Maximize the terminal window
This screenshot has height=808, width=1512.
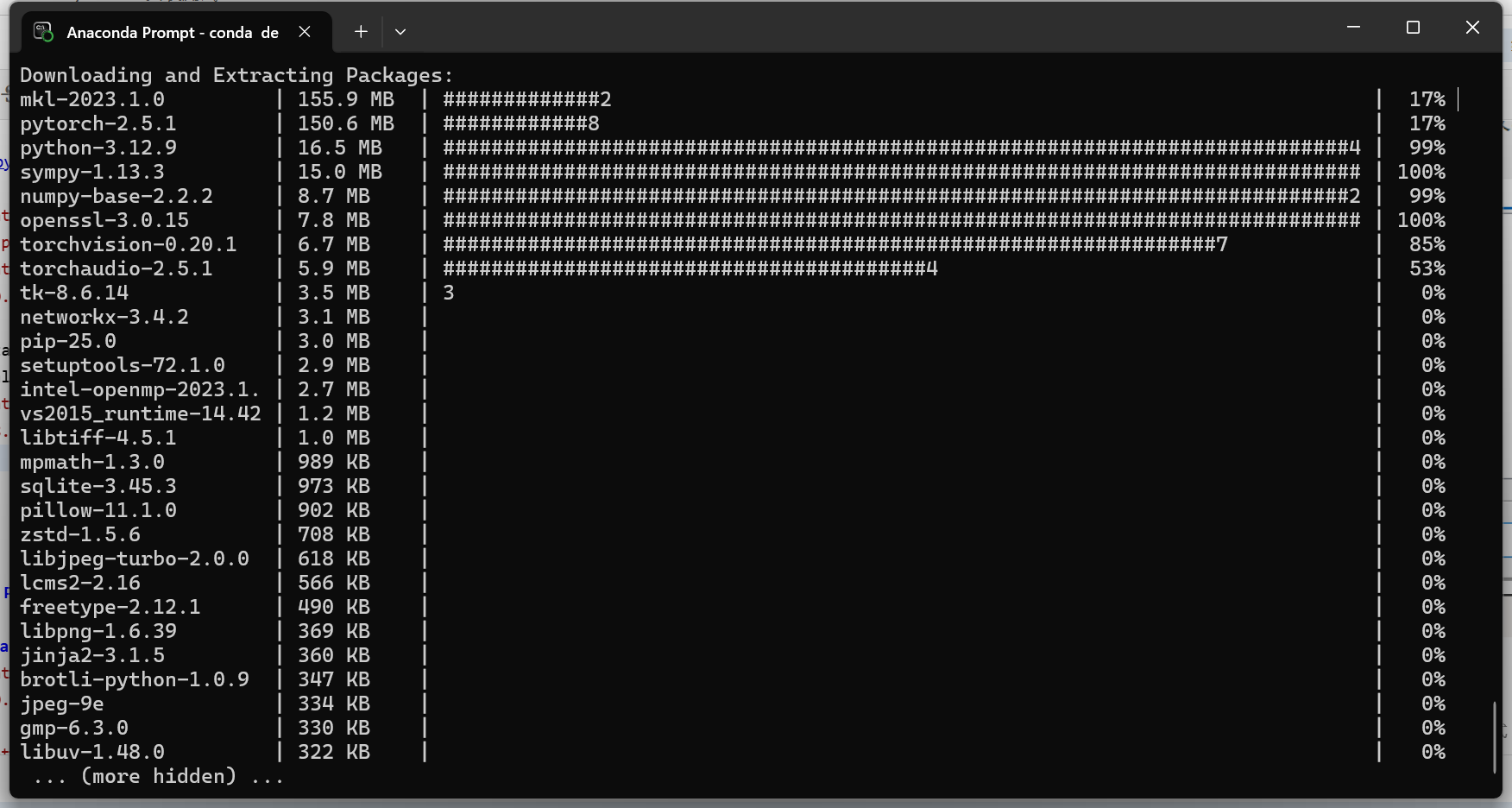[1413, 28]
